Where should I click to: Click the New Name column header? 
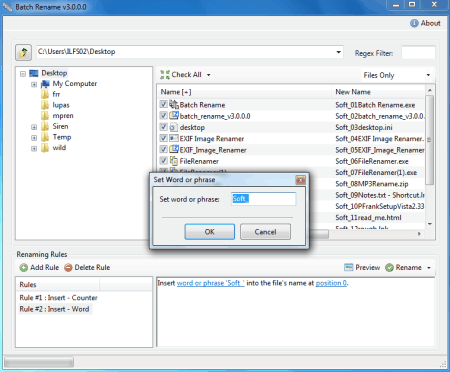(x=379, y=92)
